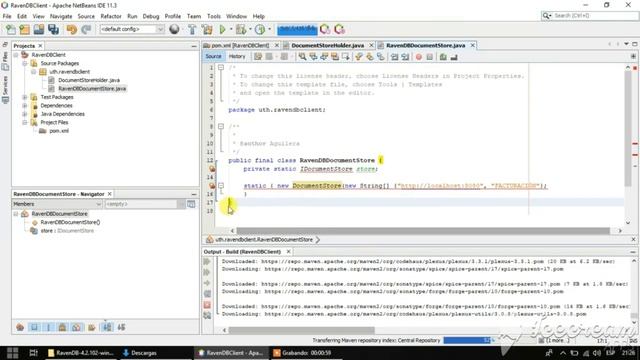Click the Save All toolbar icon
The width and height of the screenshot is (640, 360).
click(53, 29)
